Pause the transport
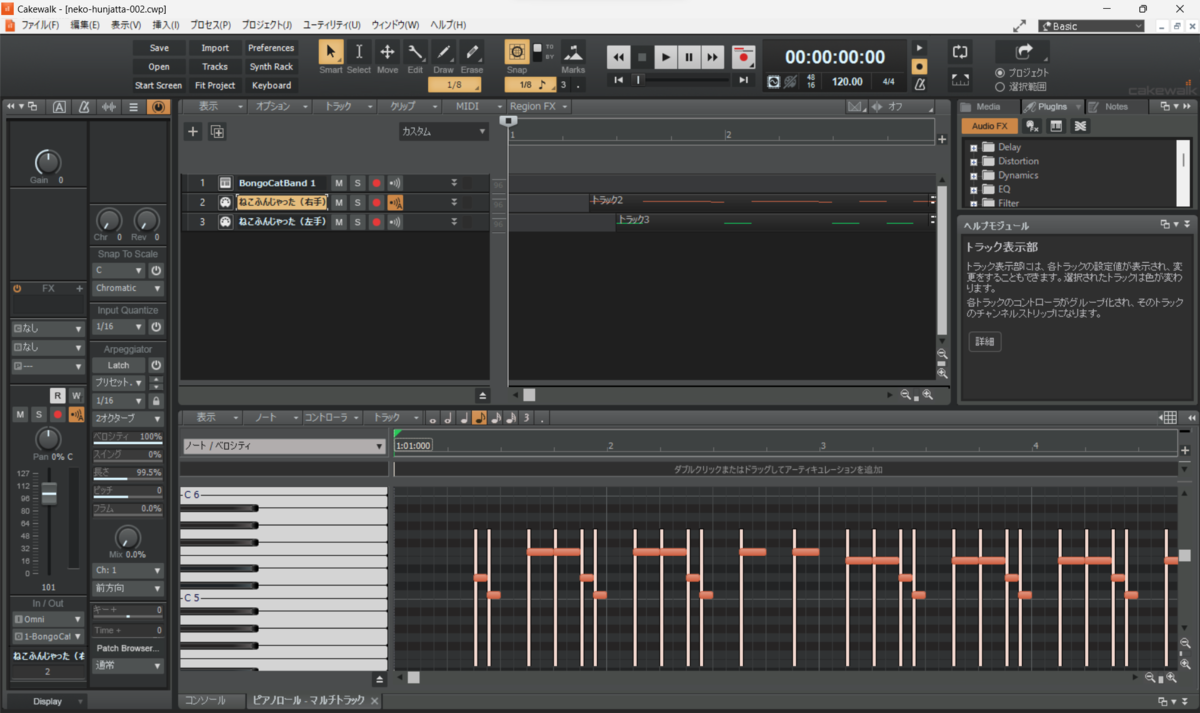1200x713 pixels. 689,58
